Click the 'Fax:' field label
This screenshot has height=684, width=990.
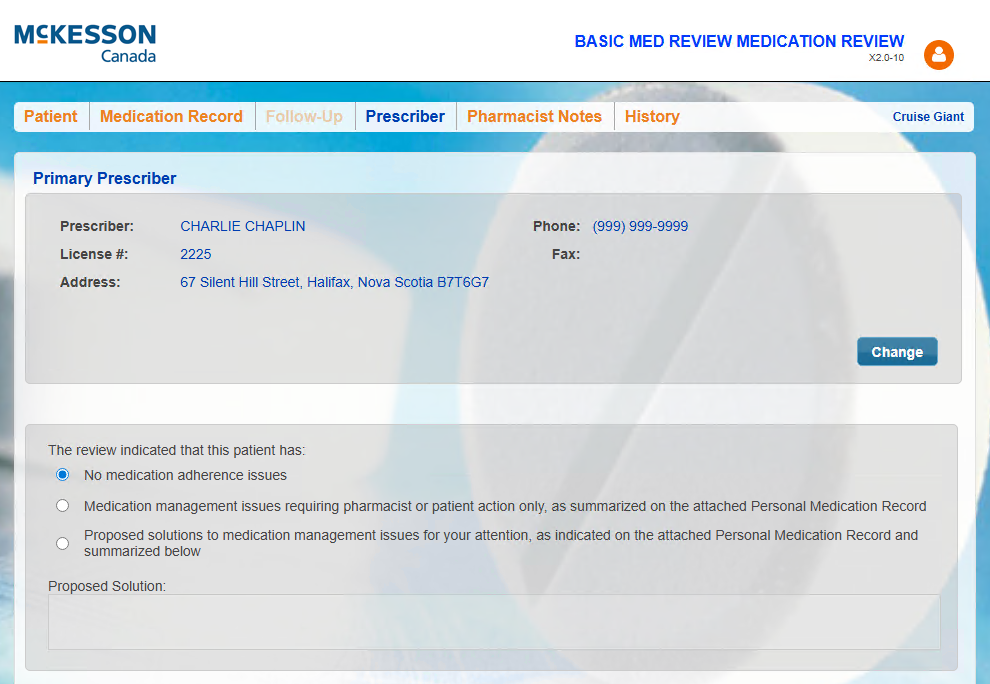click(x=566, y=255)
